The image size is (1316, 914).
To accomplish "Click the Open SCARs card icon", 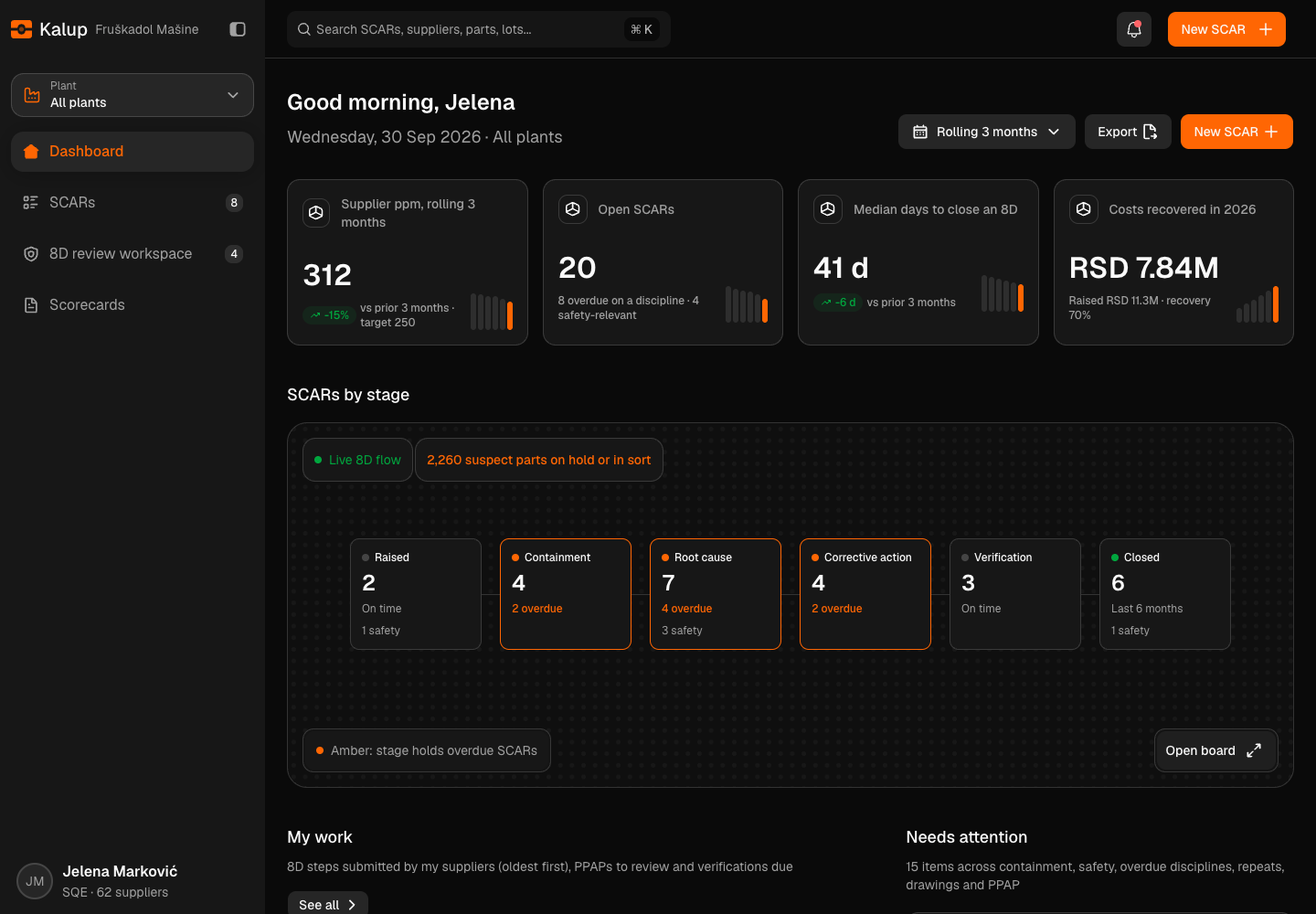I will point(572,209).
